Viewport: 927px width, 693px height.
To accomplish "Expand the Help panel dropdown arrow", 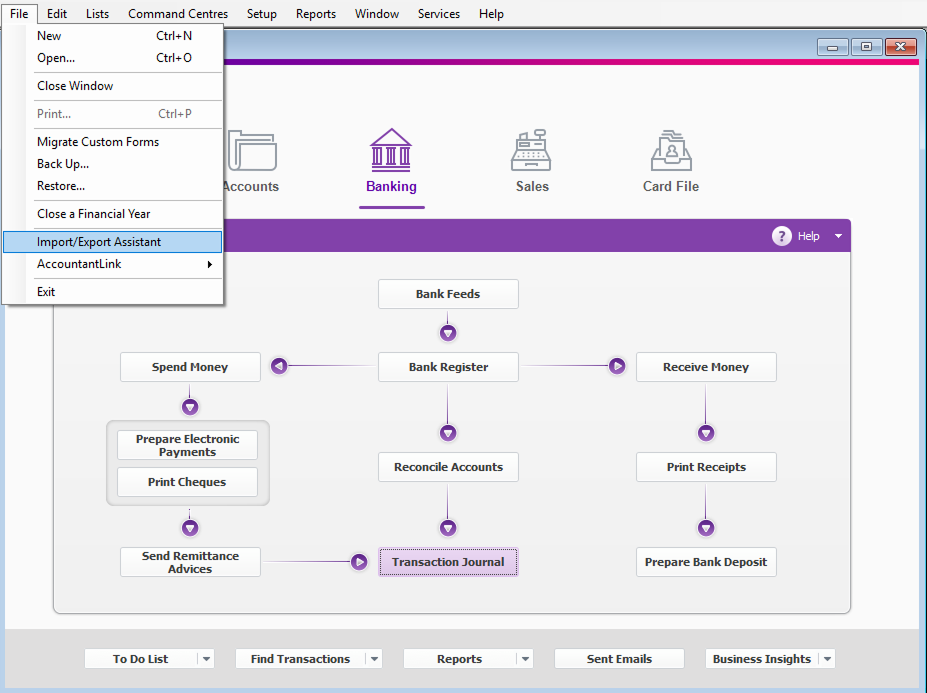I will [x=838, y=236].
